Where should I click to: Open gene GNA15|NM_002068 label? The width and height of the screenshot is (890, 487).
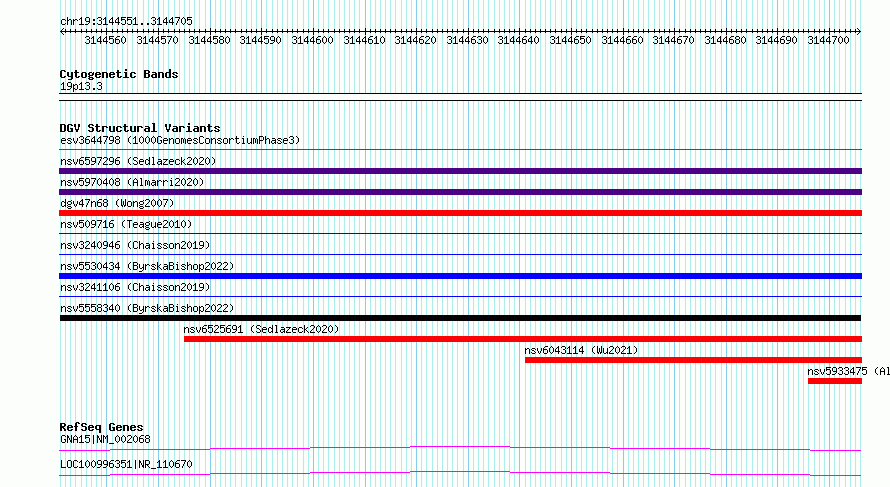click(105, 439)
